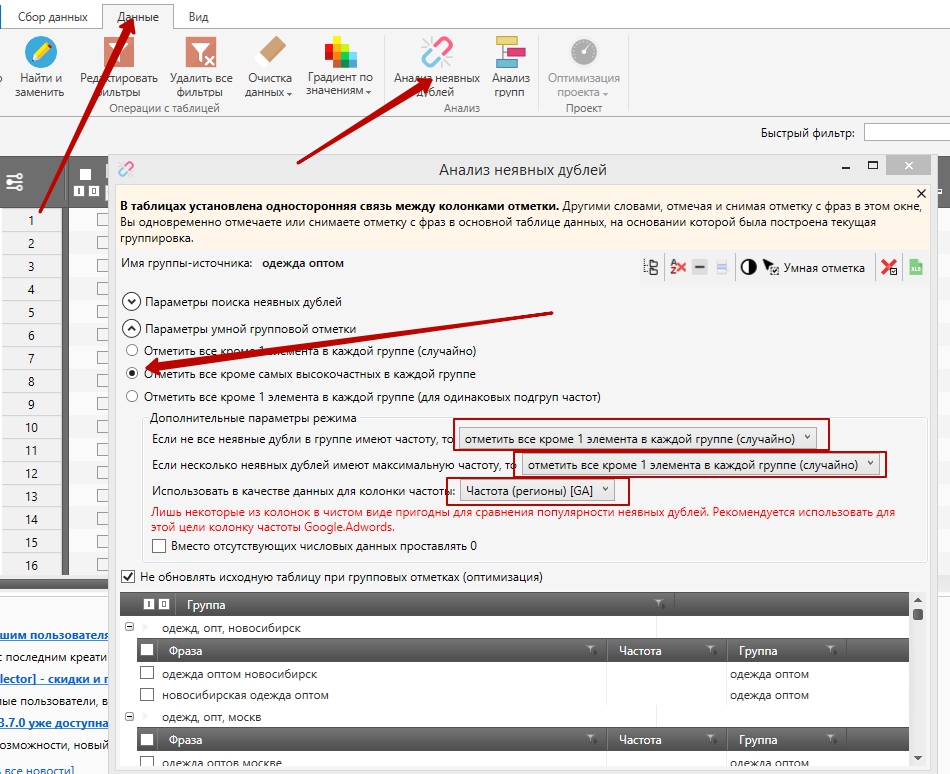Maximize the Анализ неявных дублей dialog

point(872,165)
